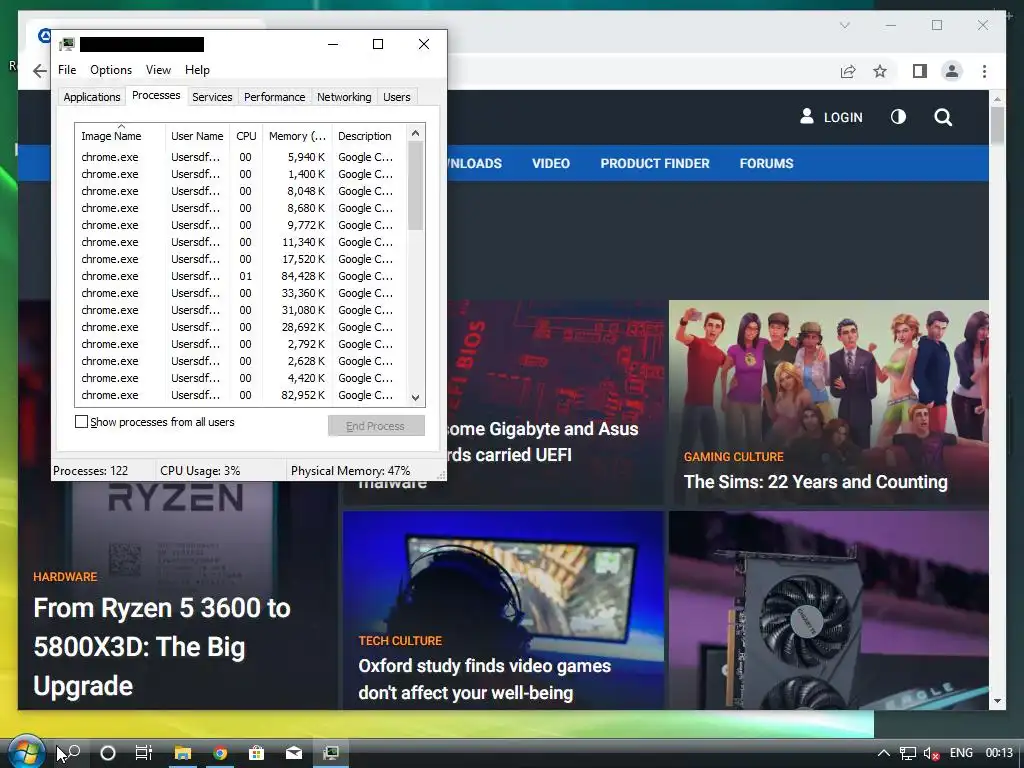
Task: Sort by Image Name column header
Action: 120,136
